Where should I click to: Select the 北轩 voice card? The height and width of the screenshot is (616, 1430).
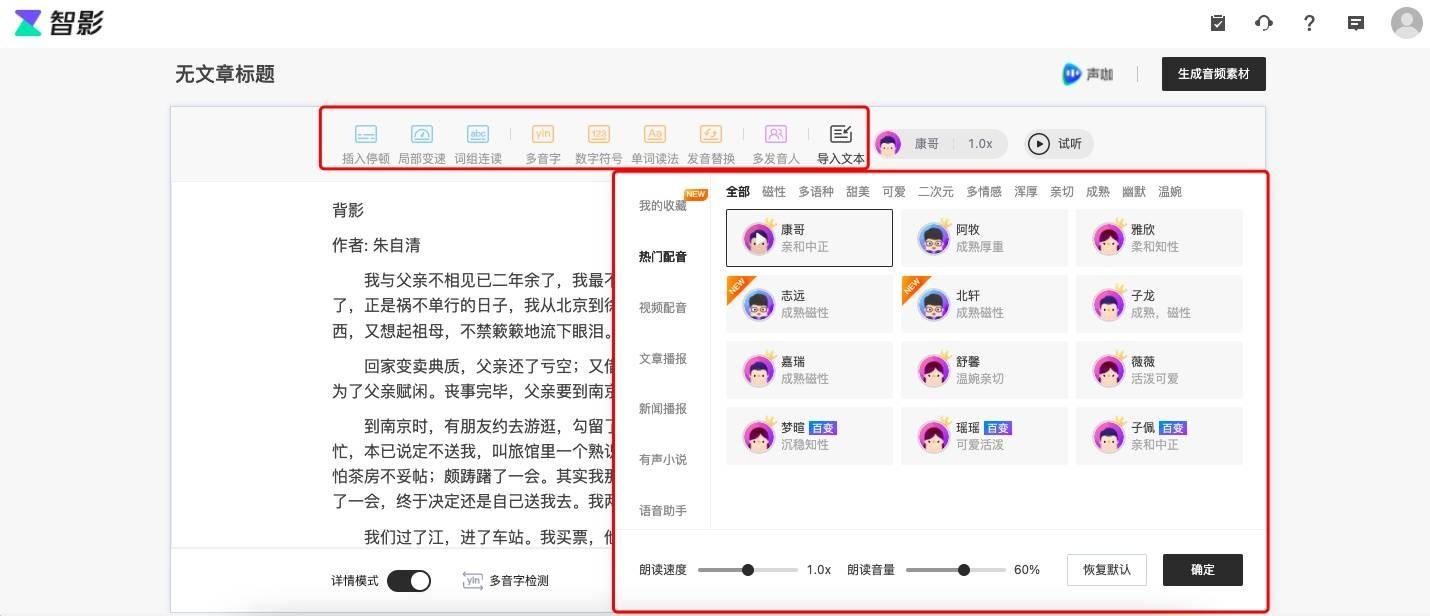[984, 304]
